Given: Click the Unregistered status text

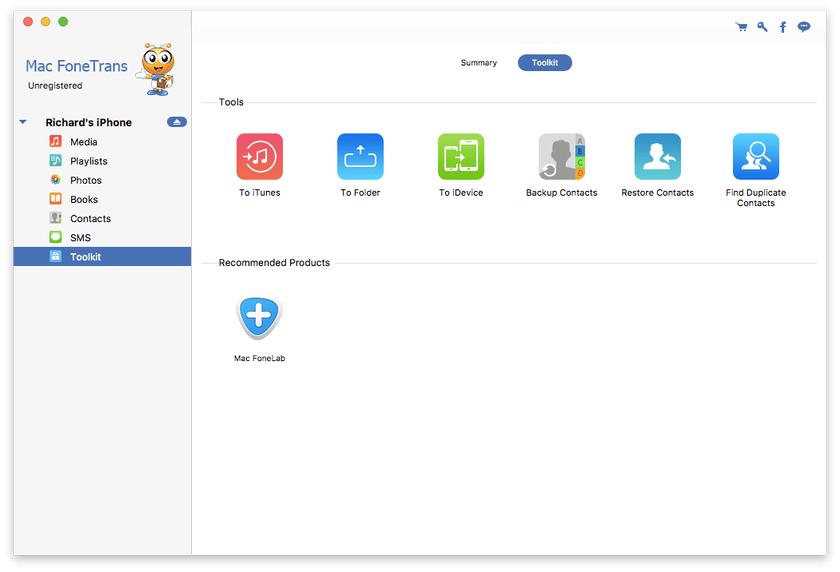Looking at the screenshot, I should (55, 86).
